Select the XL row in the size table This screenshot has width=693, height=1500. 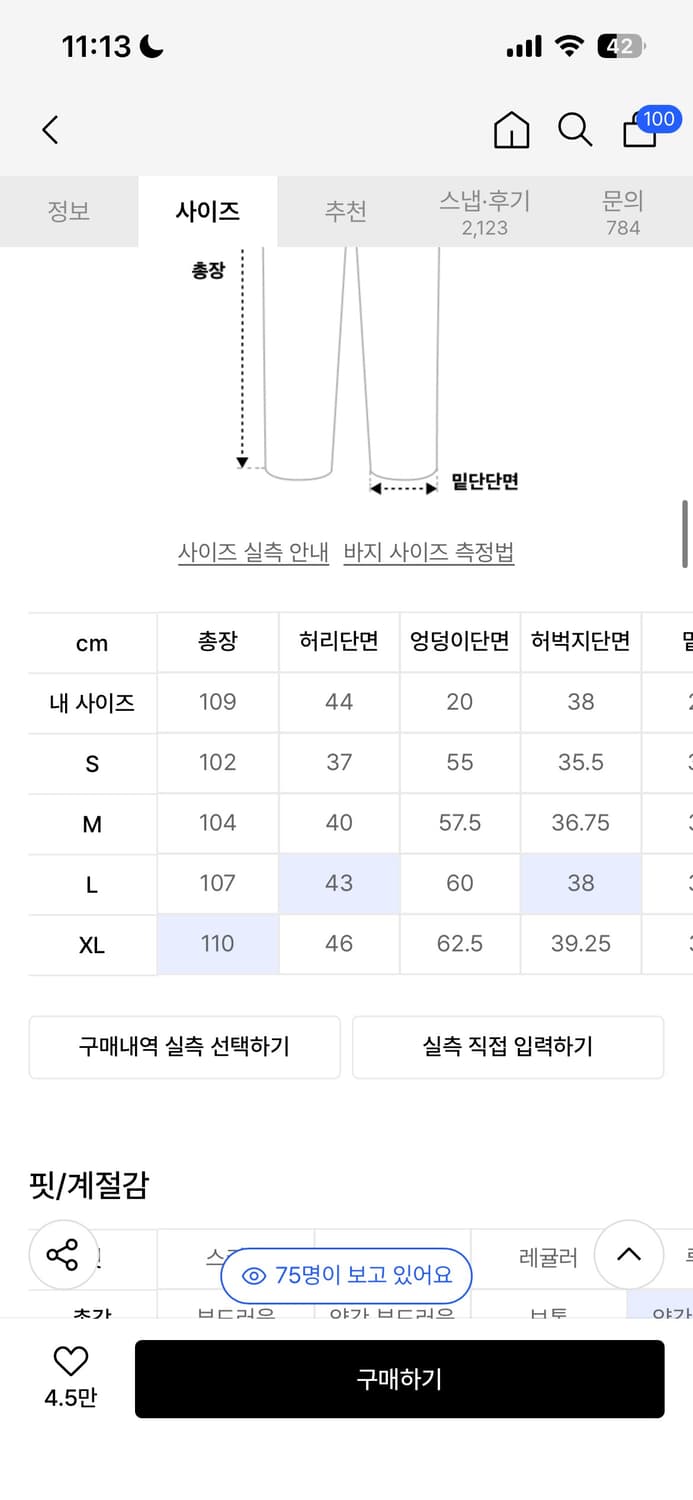(91, 943)
